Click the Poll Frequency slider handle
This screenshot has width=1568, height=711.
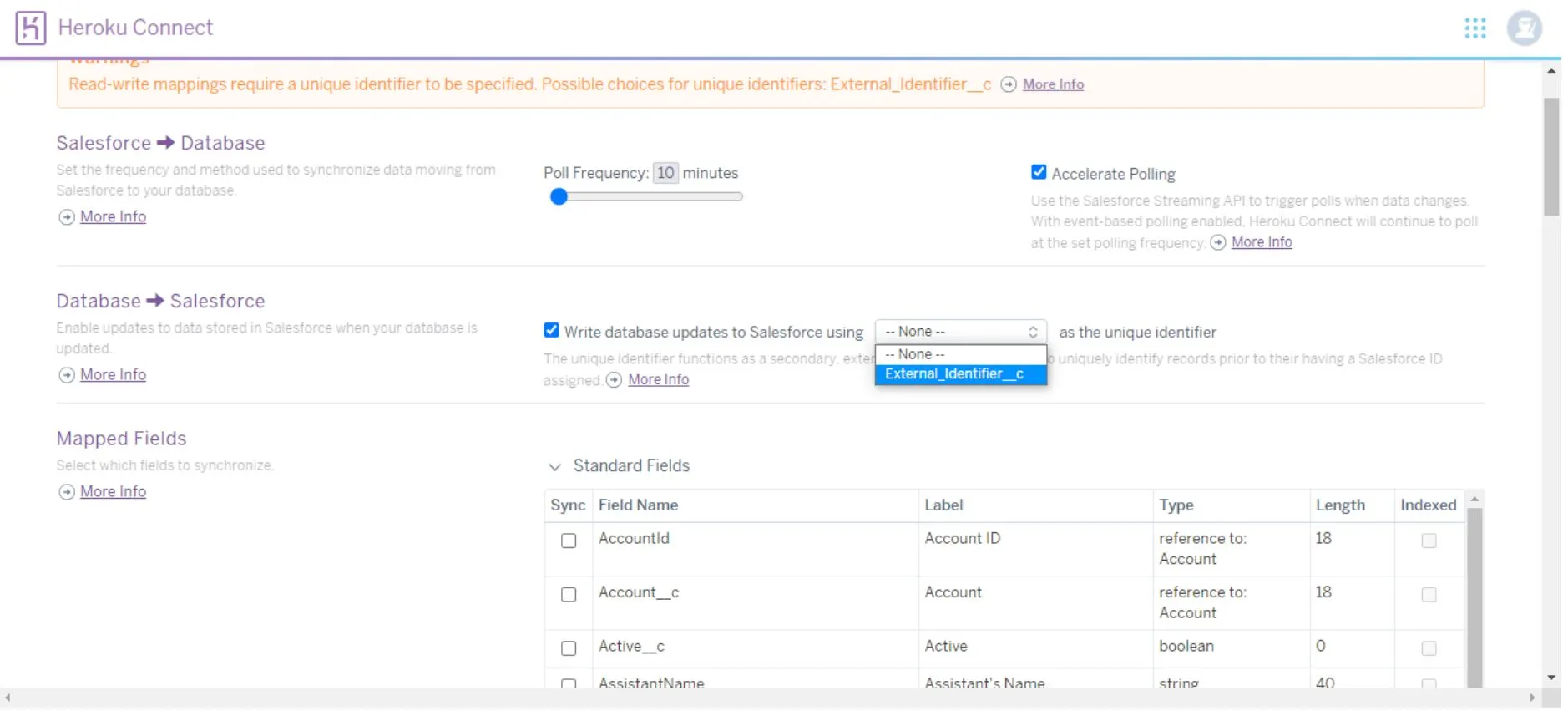tap(559, 196)
